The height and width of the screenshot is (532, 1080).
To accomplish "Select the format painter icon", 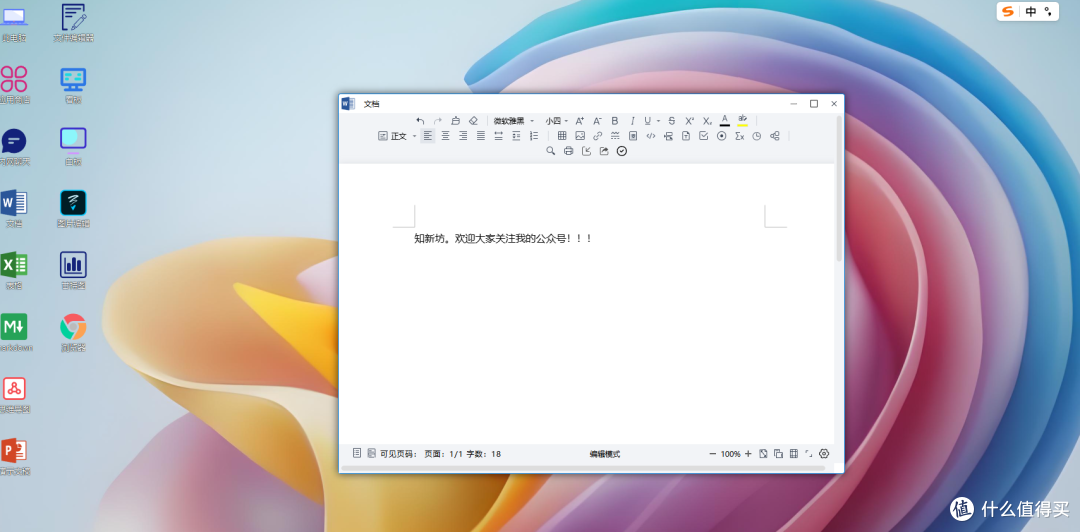I will coord(455,121).
